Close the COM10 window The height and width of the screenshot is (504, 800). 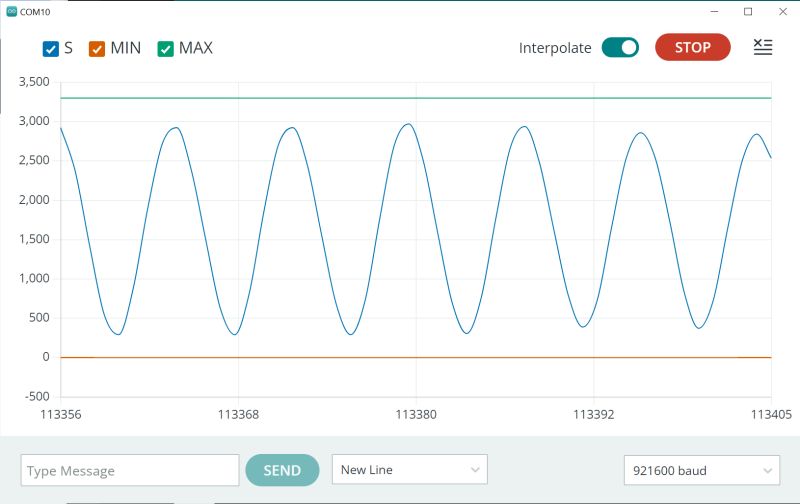tap(783, 11)
